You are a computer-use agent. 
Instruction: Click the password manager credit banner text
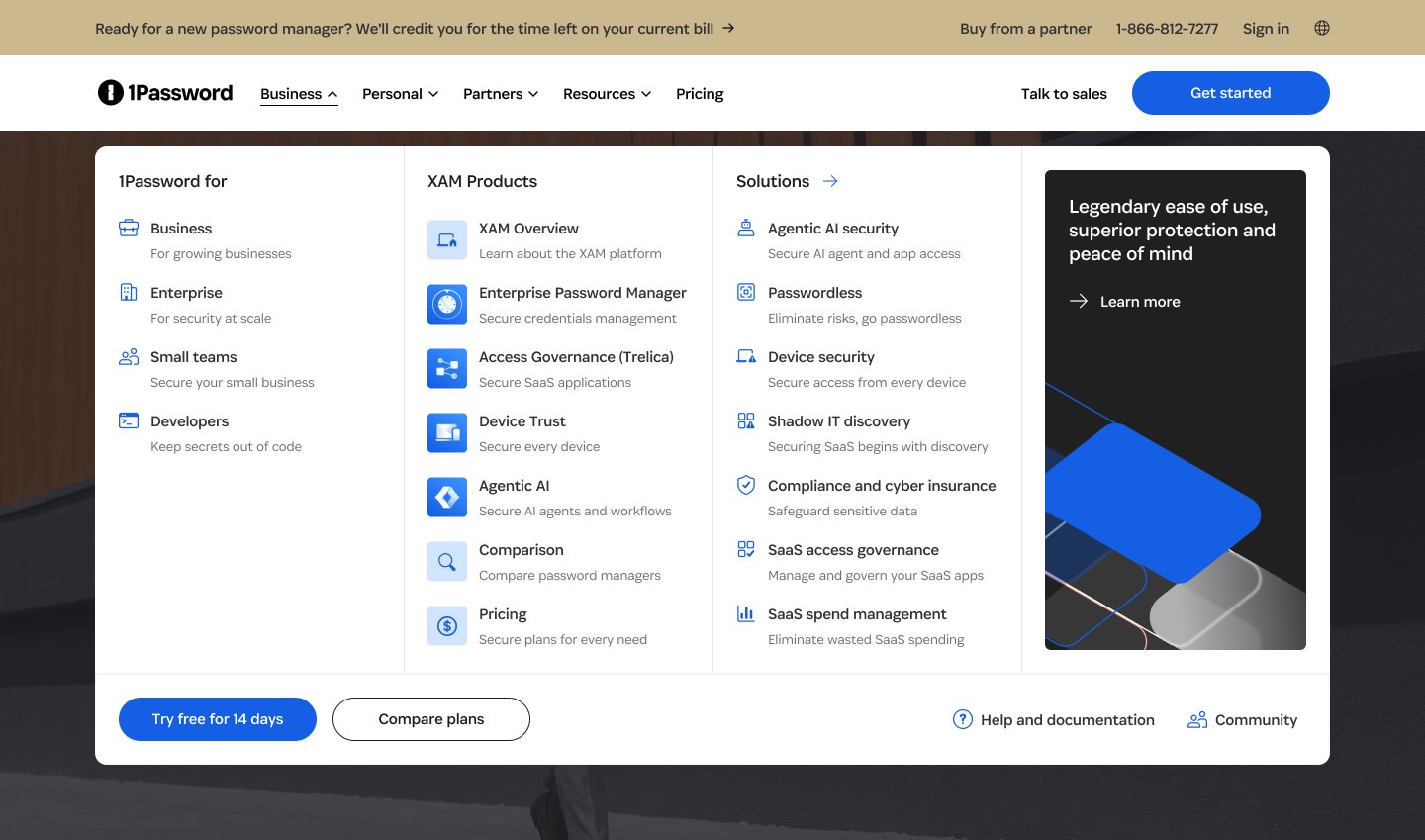404,28
